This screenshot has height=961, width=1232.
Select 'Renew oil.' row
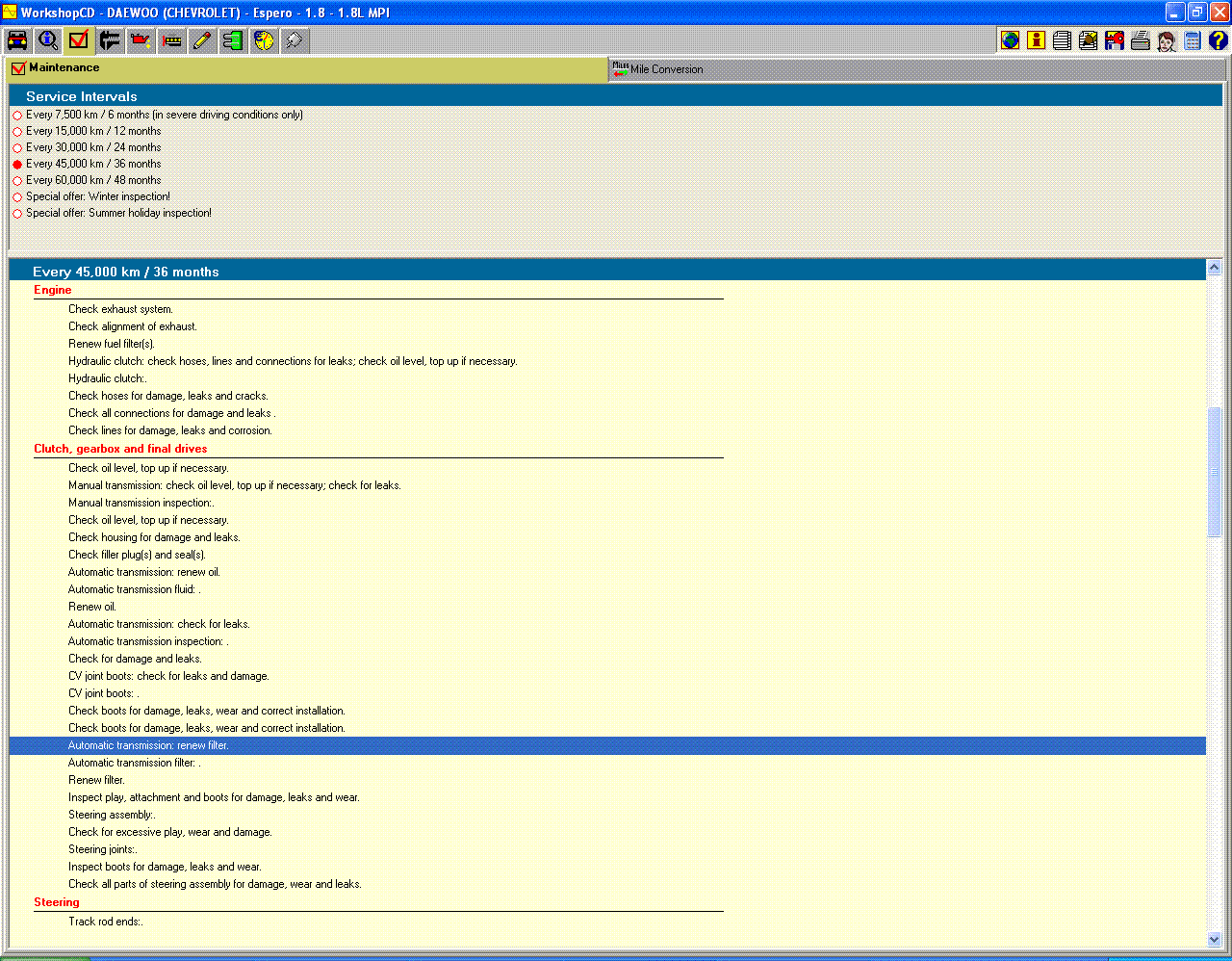607,607
